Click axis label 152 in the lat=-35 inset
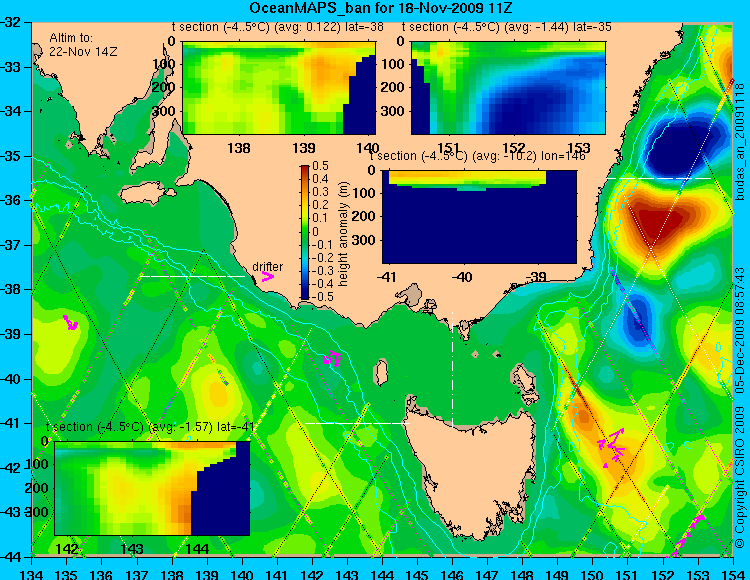 (x=514, y=147)
